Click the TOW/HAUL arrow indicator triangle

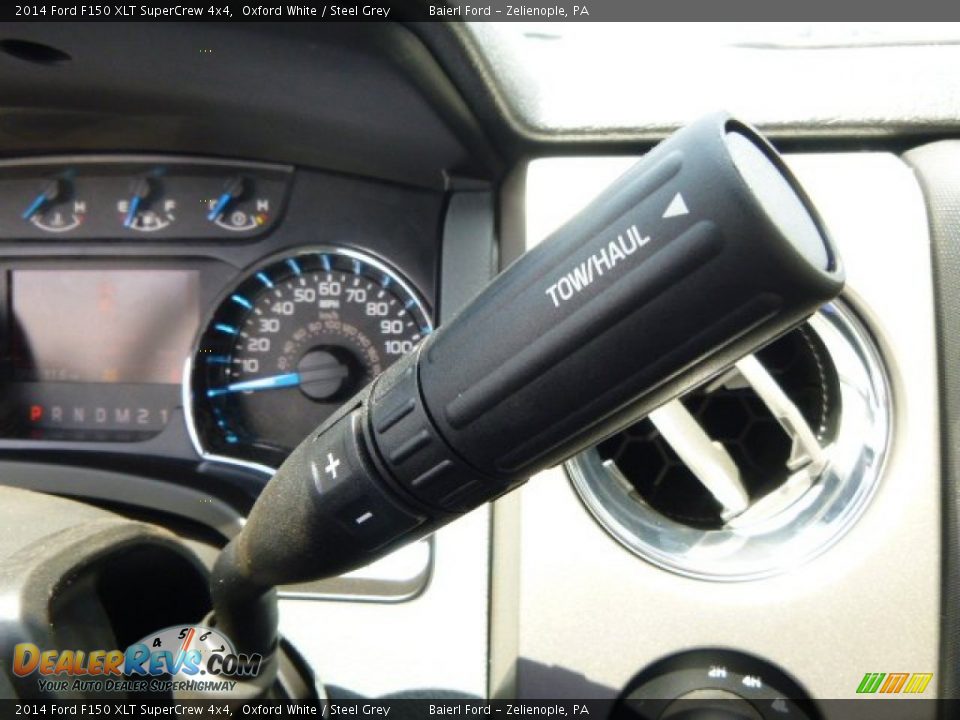click(676, 206)
